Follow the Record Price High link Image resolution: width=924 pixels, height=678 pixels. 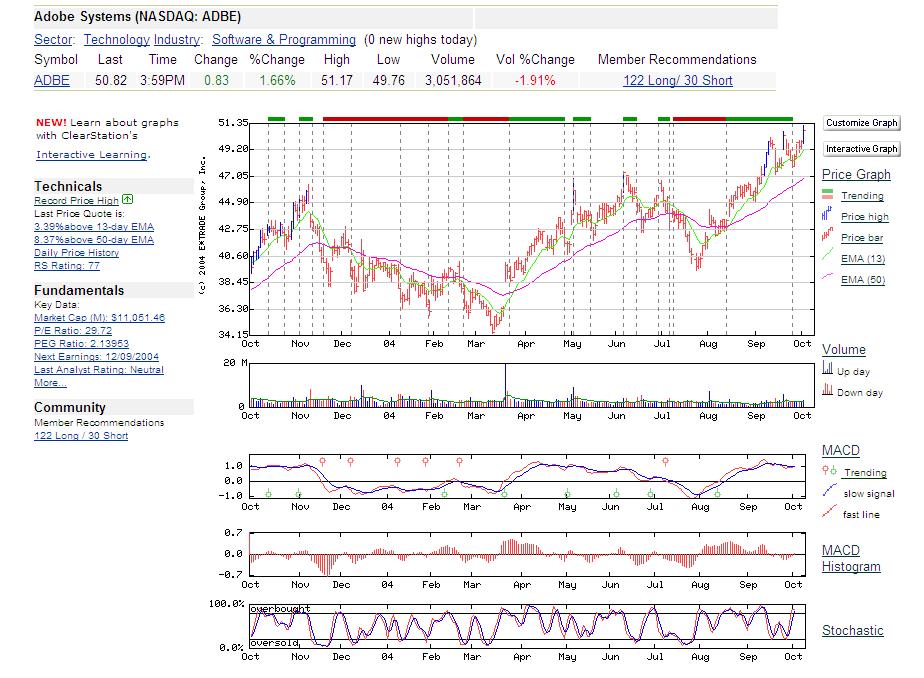[77, 200]
